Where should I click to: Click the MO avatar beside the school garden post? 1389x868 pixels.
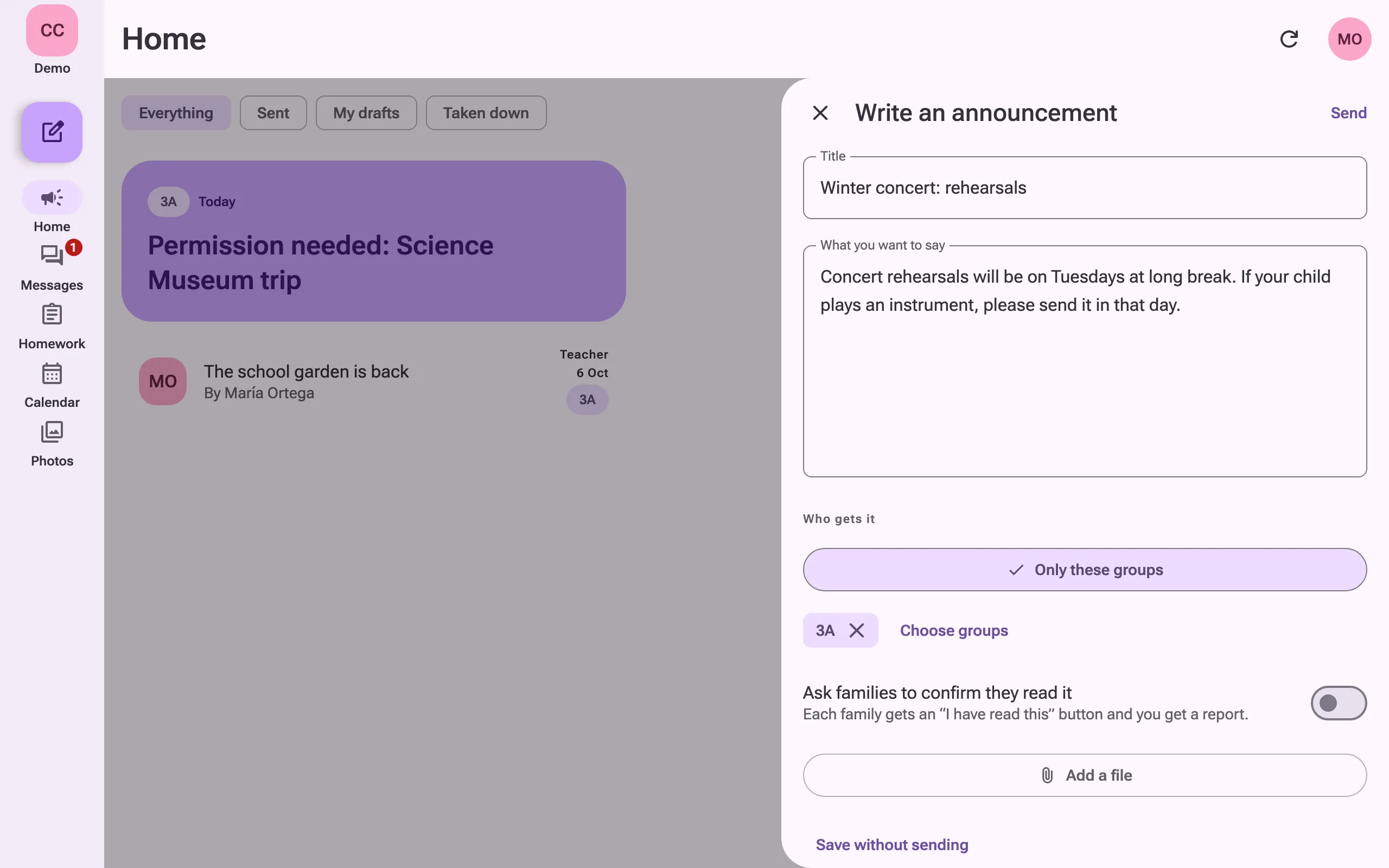[x=162, y=382]
